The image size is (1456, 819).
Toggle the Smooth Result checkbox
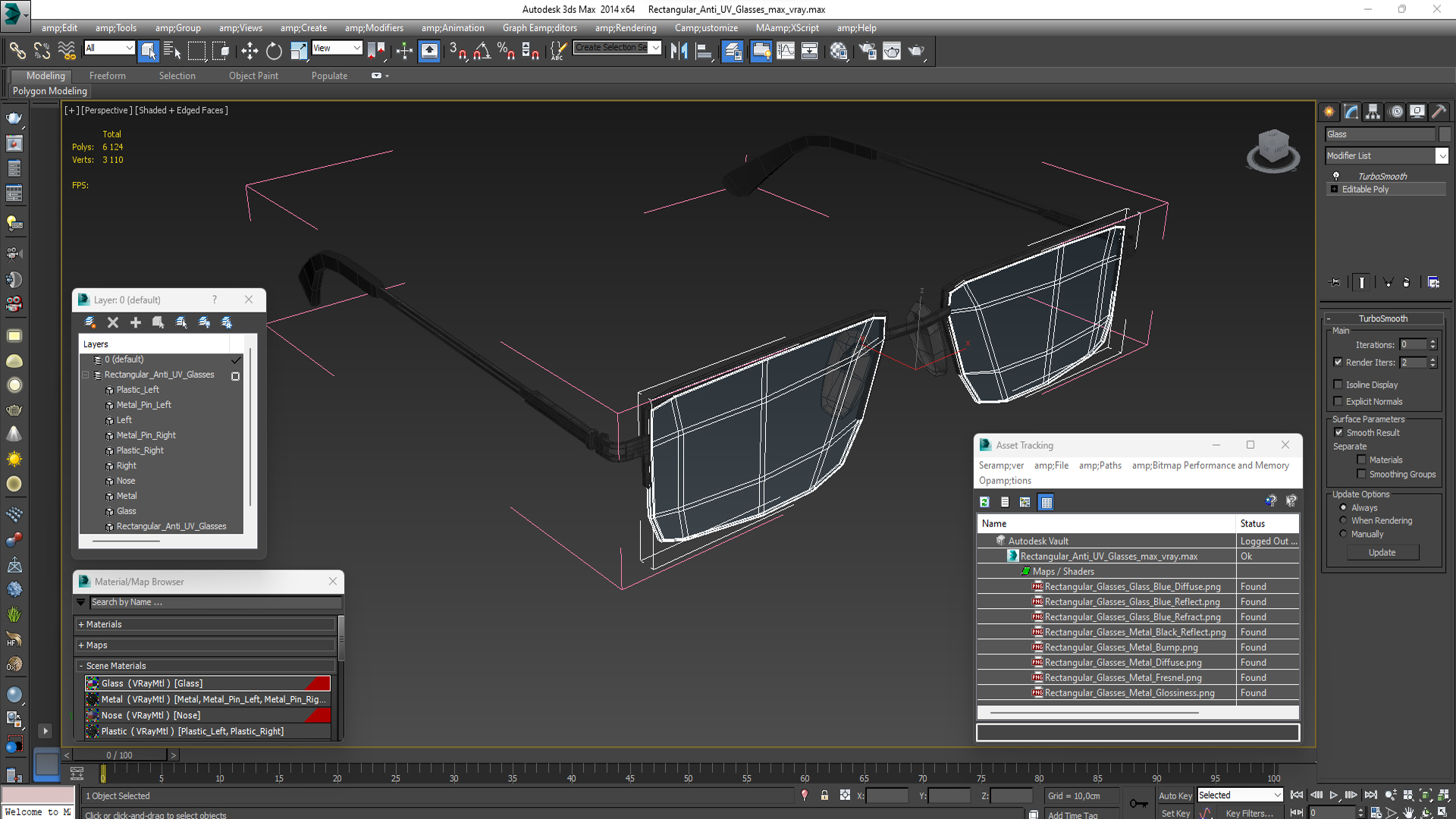click(1338, 432)
